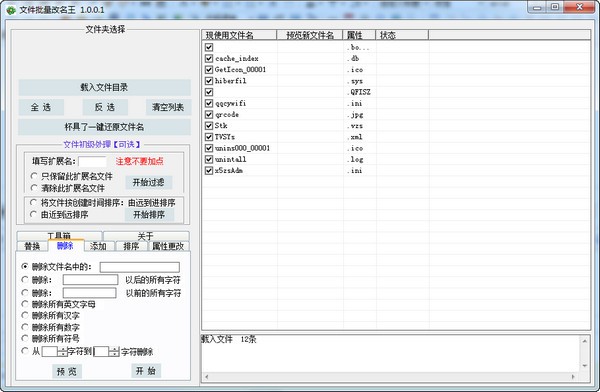The height and width of the screenshot is (392, 600).
Task: Switch to 替换 tab
Action: pos(33,246)
